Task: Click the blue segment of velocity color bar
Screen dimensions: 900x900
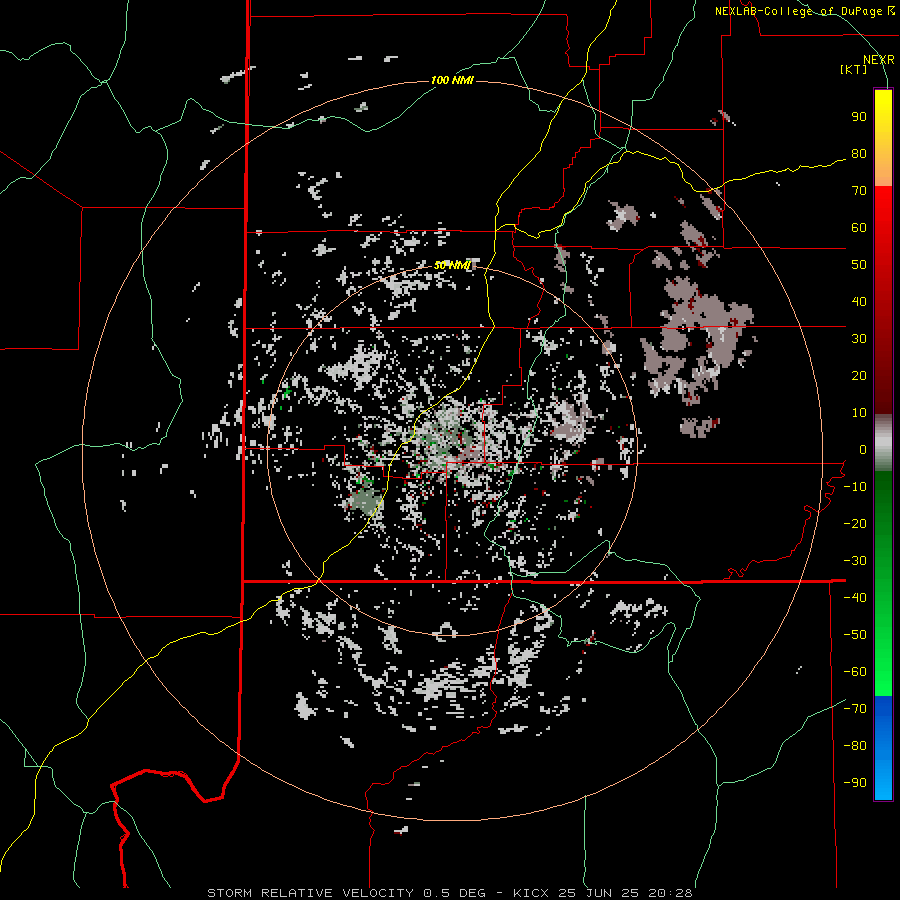Action: coord(883,748)
